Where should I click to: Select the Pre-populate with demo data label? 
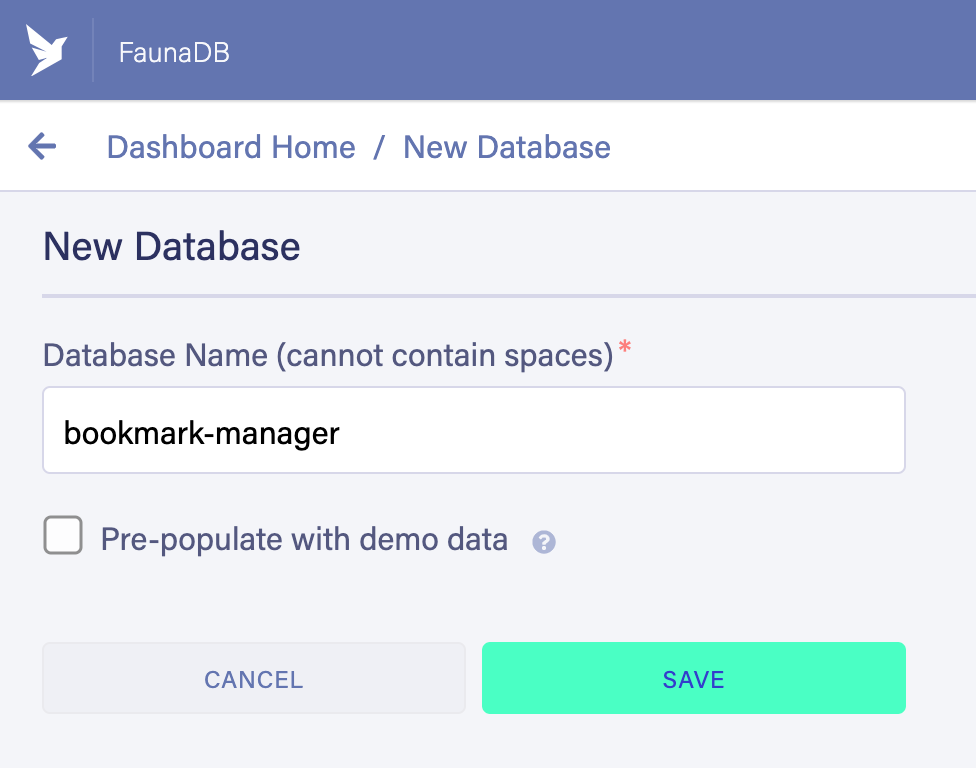point(304,540)
